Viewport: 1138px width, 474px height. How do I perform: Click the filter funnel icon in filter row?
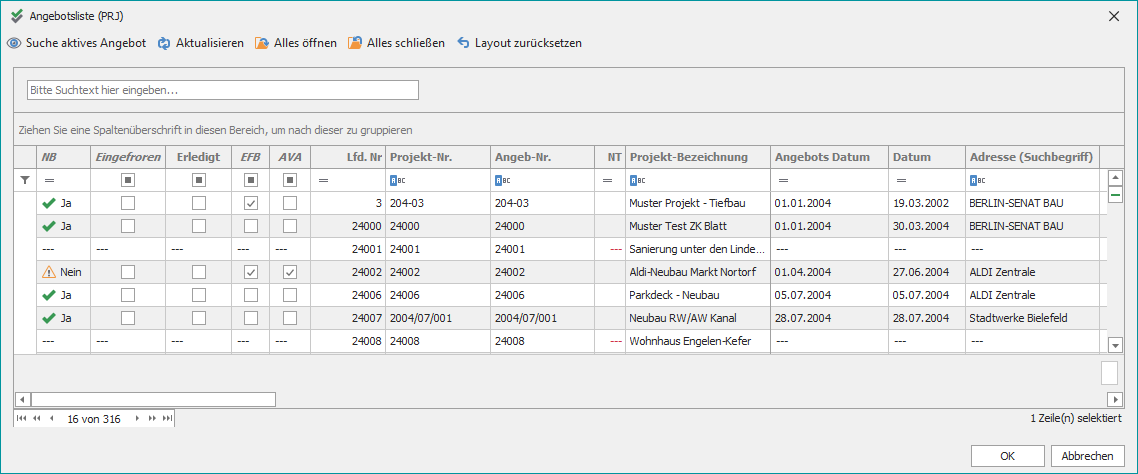pos(25,180)
